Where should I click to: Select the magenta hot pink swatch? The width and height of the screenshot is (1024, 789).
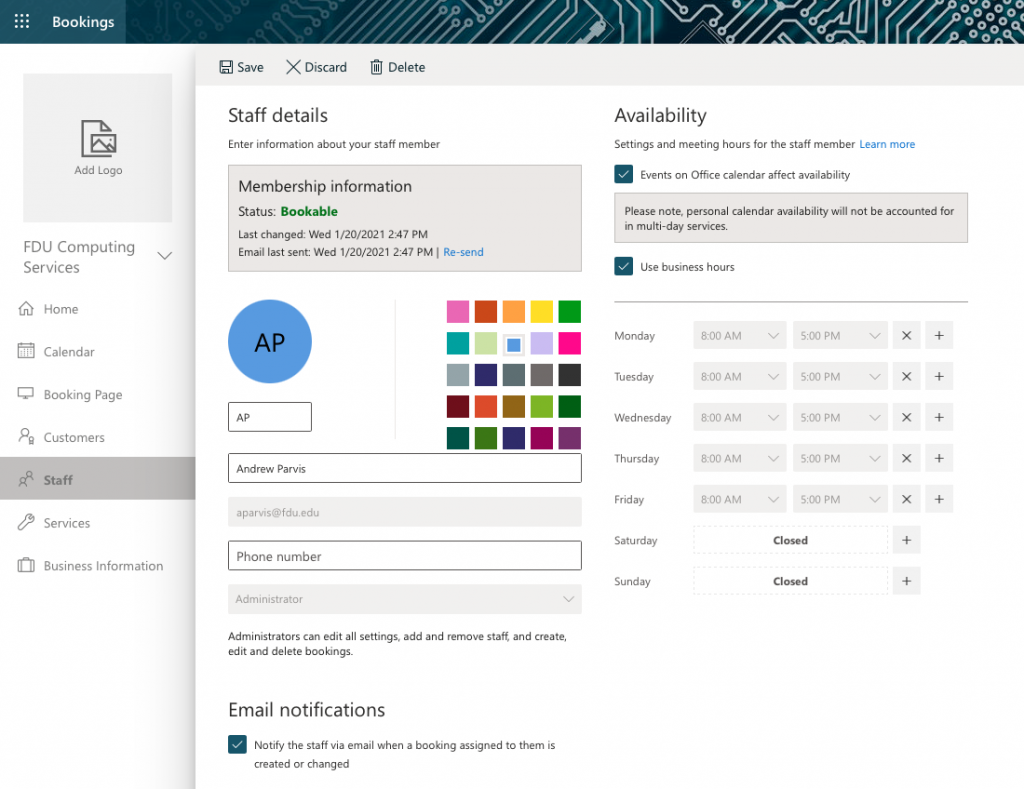pos(569,344)
